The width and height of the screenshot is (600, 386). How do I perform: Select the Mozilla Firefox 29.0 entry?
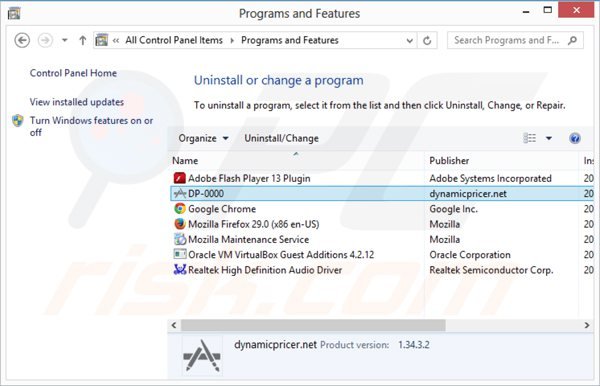(x=381, y=224)
